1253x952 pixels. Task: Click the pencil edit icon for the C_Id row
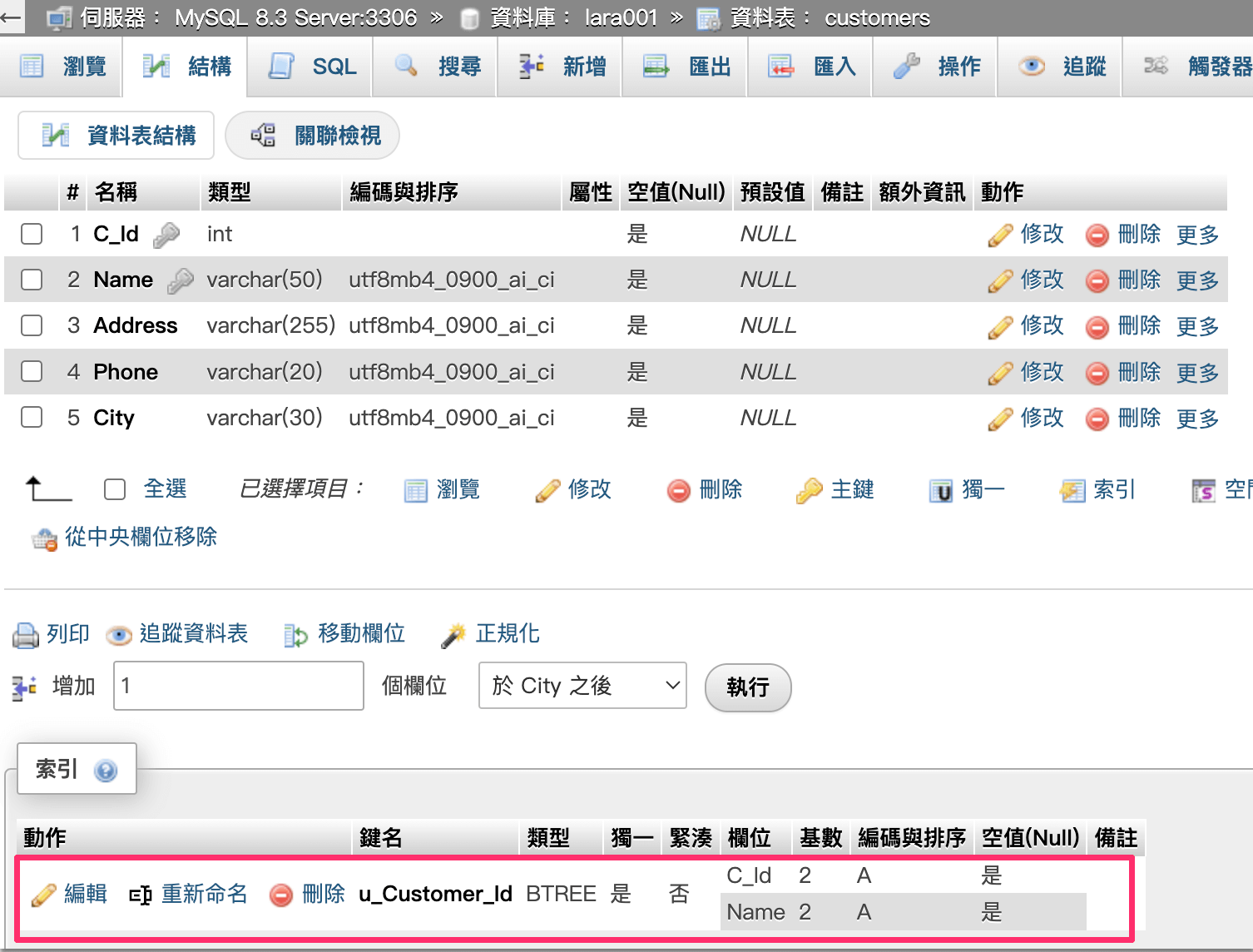click(x=999, y=236)
